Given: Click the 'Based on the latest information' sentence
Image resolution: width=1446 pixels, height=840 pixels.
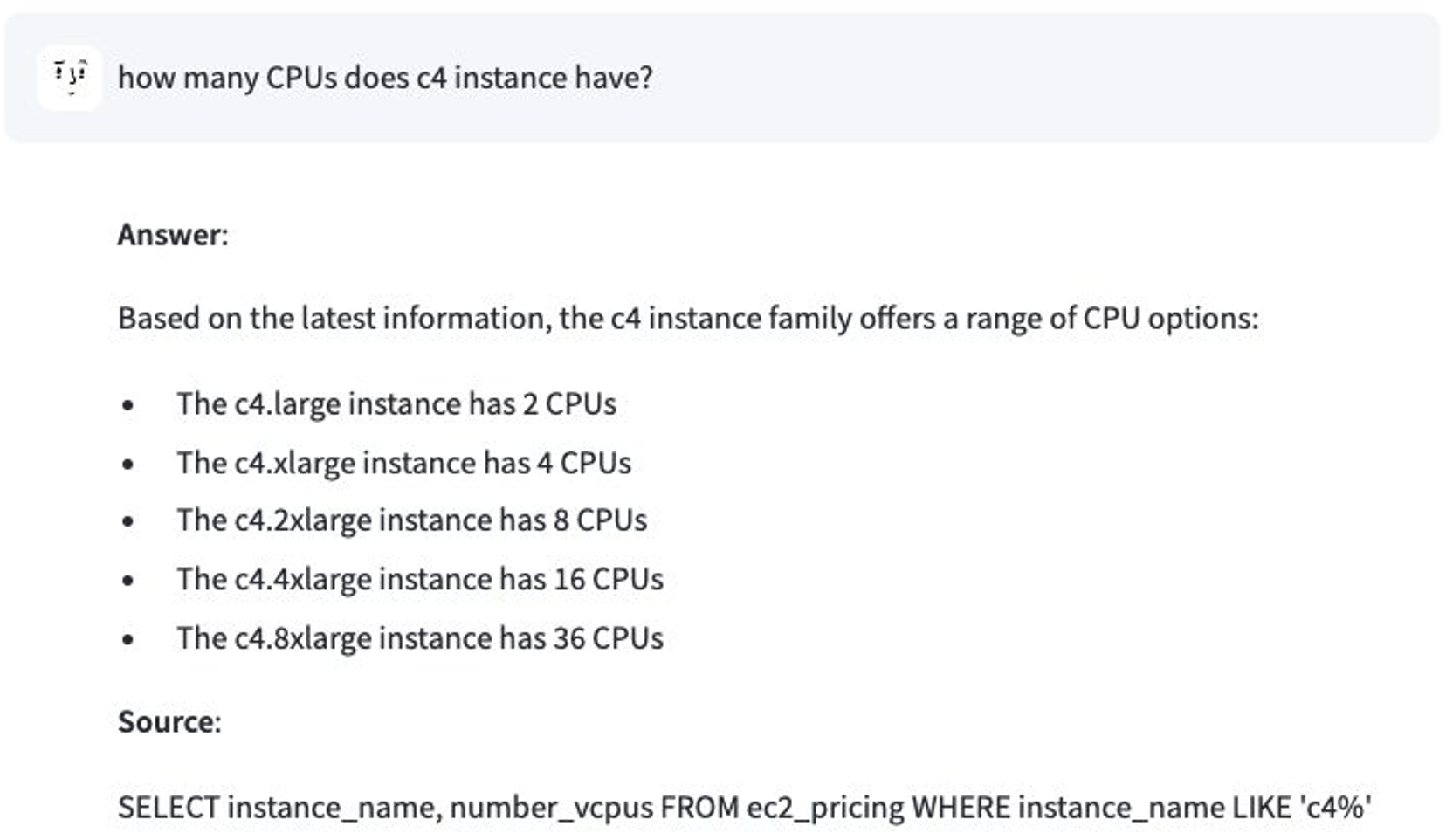Looking at the screenshot, I should tap(687, 318).
